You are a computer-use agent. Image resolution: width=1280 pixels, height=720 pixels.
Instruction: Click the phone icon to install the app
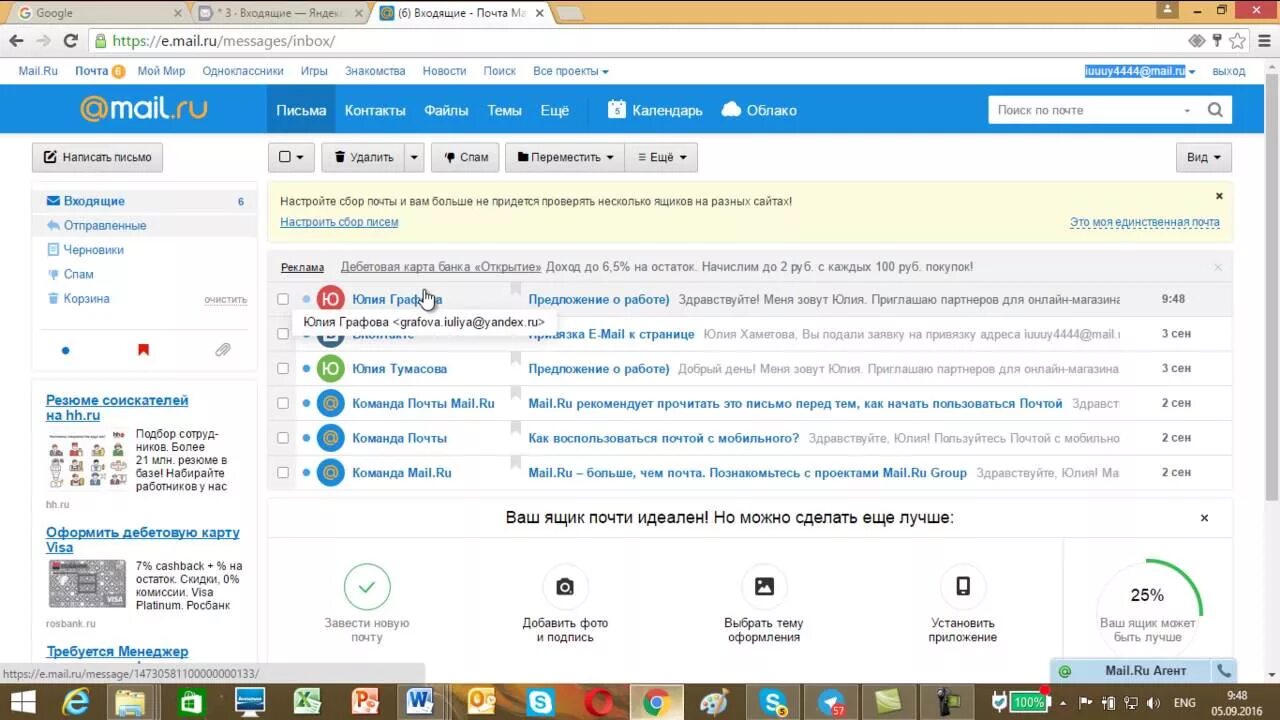tap(962, 587)
